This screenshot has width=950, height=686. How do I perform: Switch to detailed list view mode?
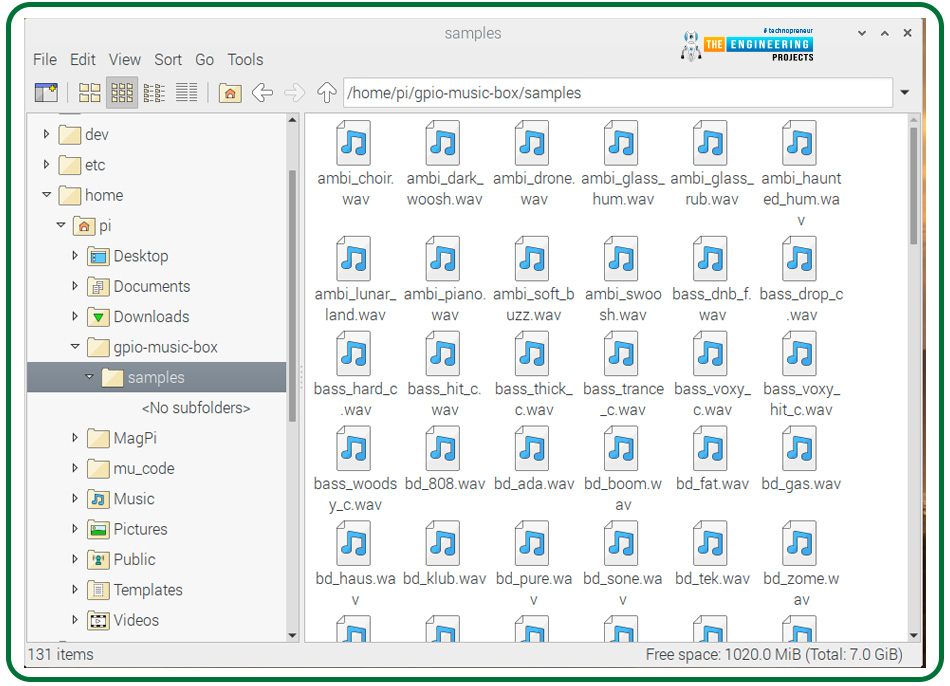[x=187, y=93]
